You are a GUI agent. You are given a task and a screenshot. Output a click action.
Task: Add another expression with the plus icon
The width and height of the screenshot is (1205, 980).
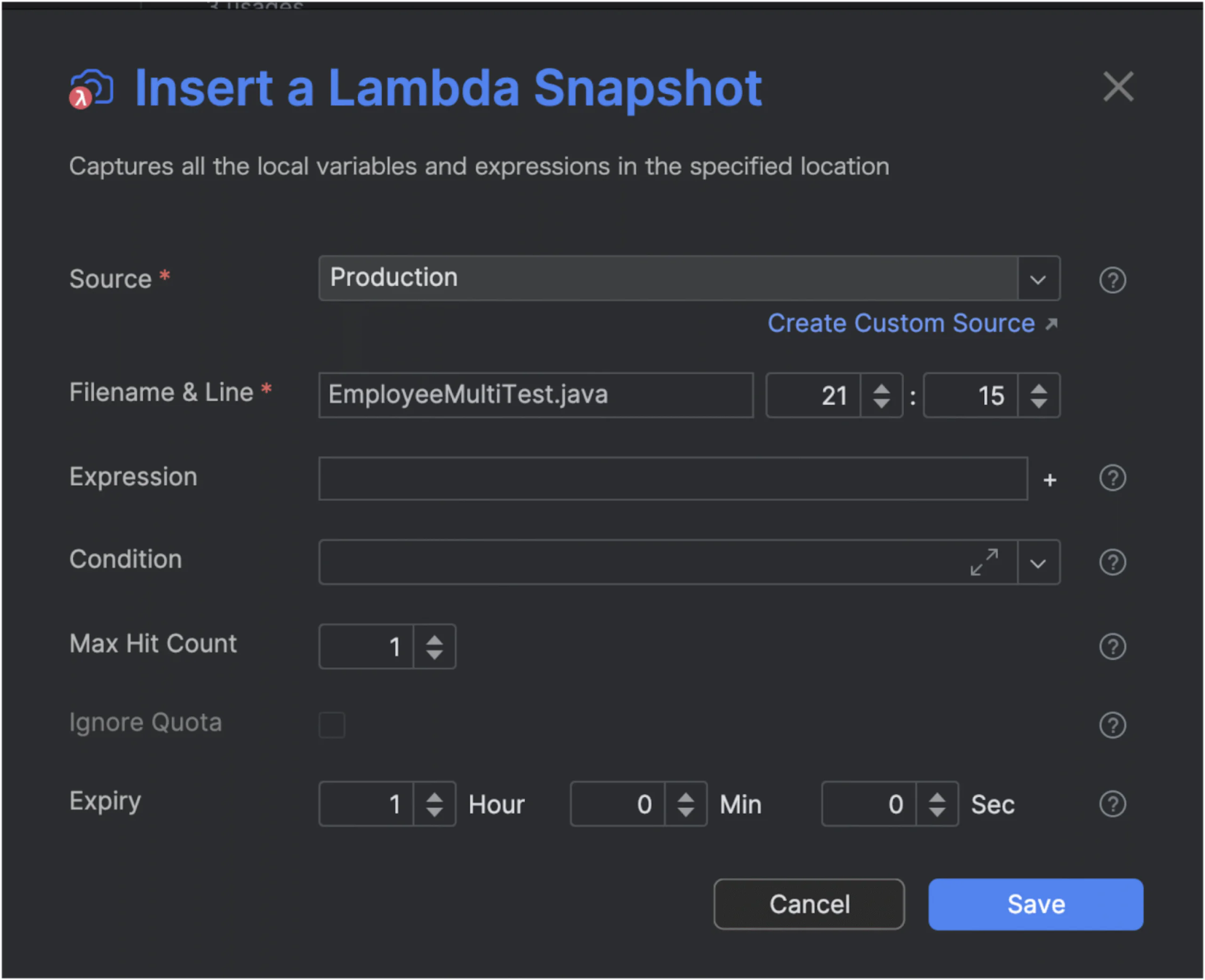pos(1050,479)
